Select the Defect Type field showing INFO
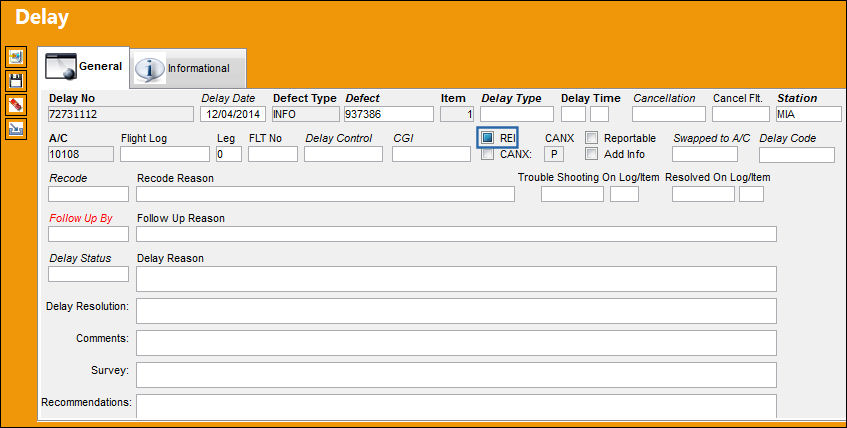The width and height of the screenshot is (847, 428). [x=306, y=114]
